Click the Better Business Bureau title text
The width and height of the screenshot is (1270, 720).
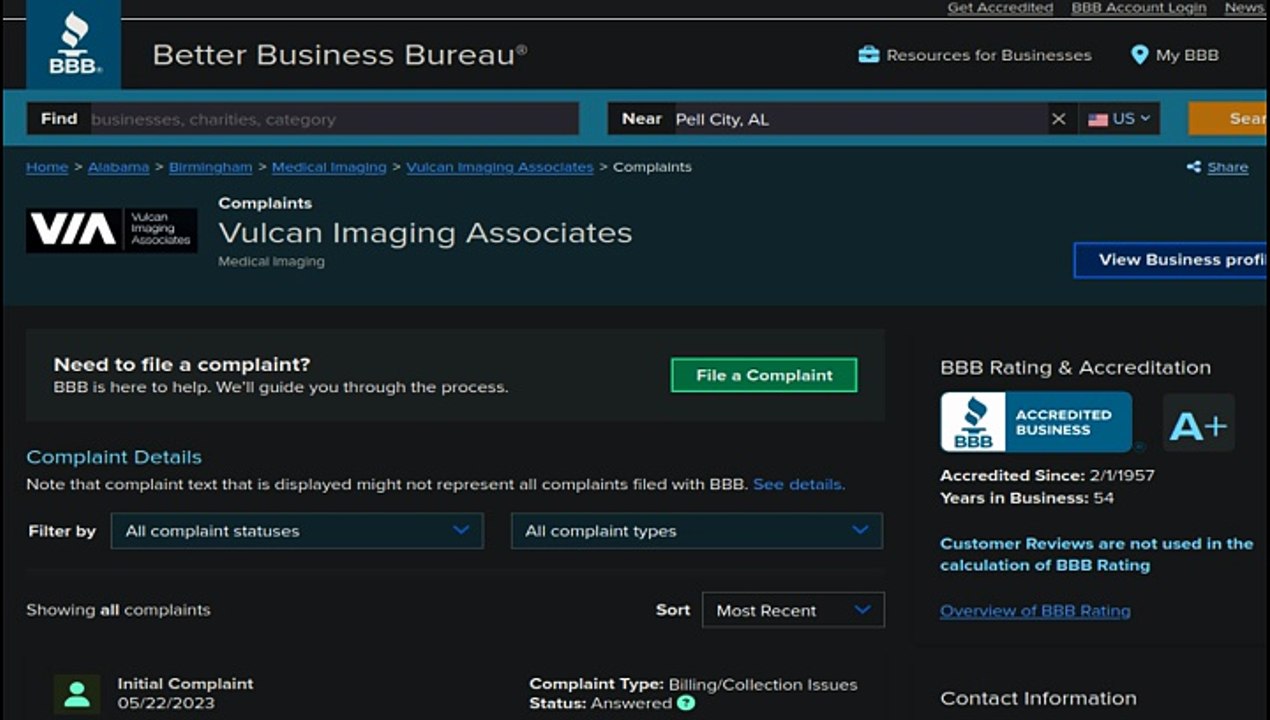340,55
